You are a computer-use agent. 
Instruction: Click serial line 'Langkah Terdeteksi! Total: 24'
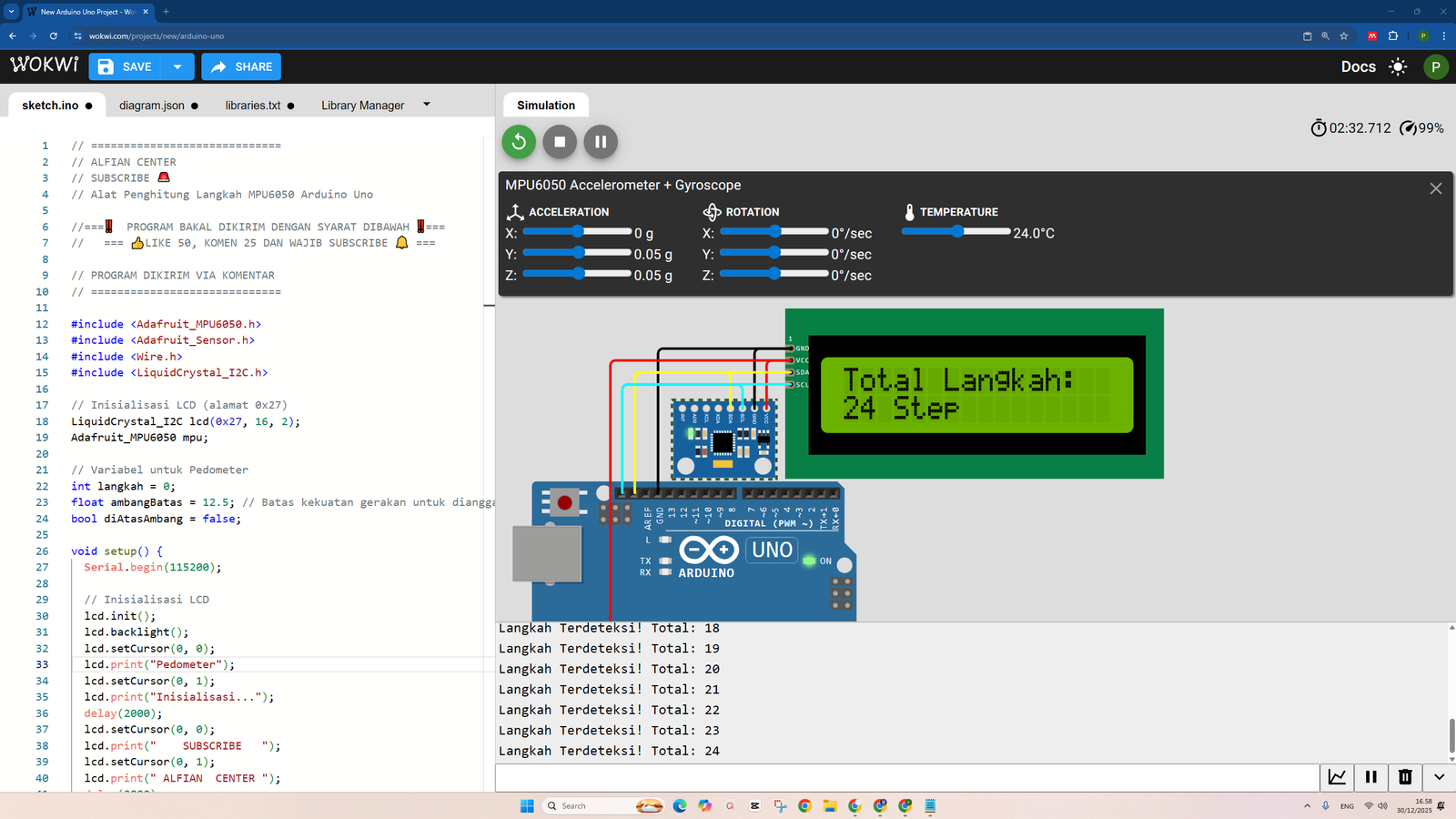click(x=609, y=751)
